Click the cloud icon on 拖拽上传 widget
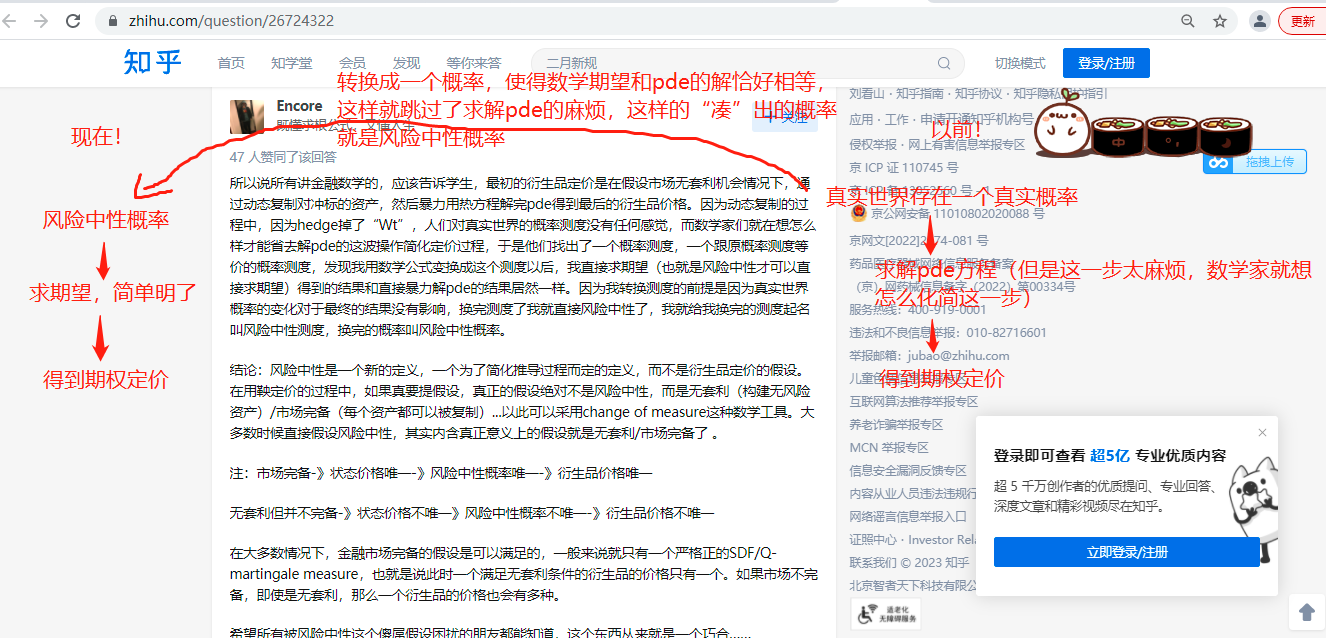 [x=1218, y=161]
